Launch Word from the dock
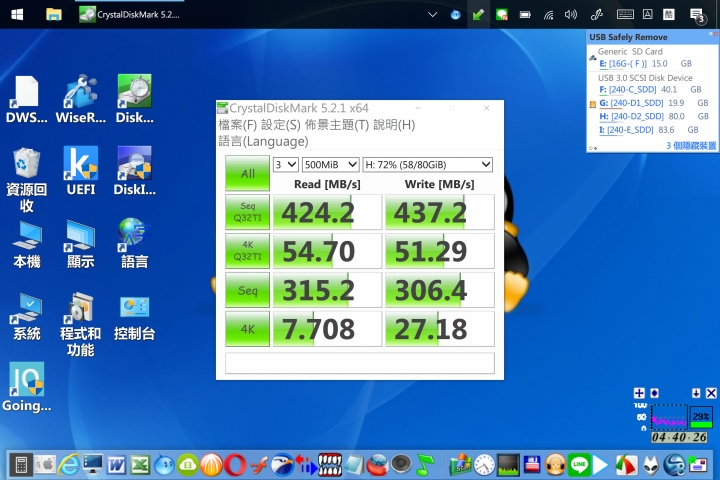Screen dimensions: 720x480 (117, 465)
